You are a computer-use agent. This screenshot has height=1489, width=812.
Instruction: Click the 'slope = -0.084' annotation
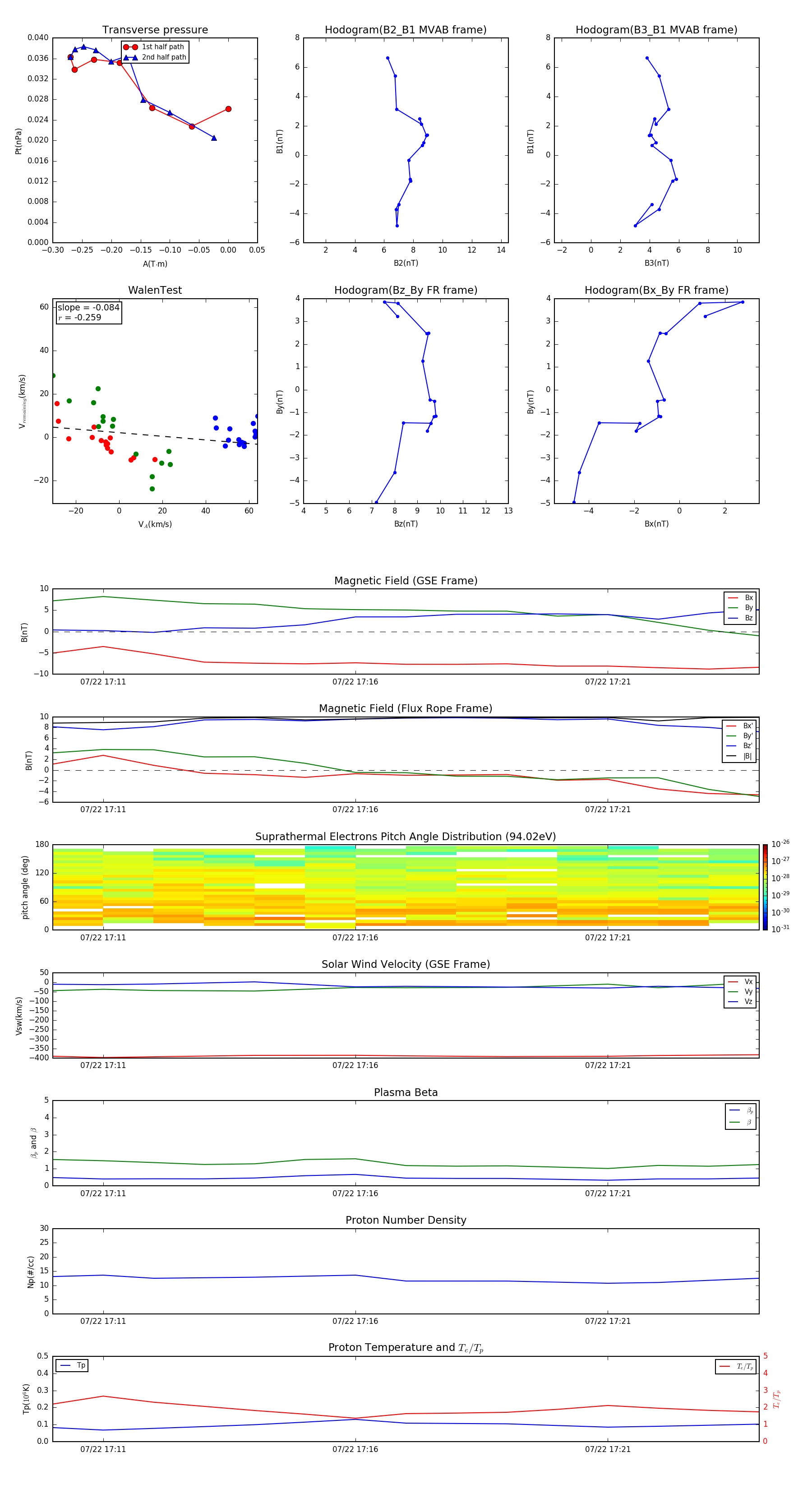click(88, 308)
